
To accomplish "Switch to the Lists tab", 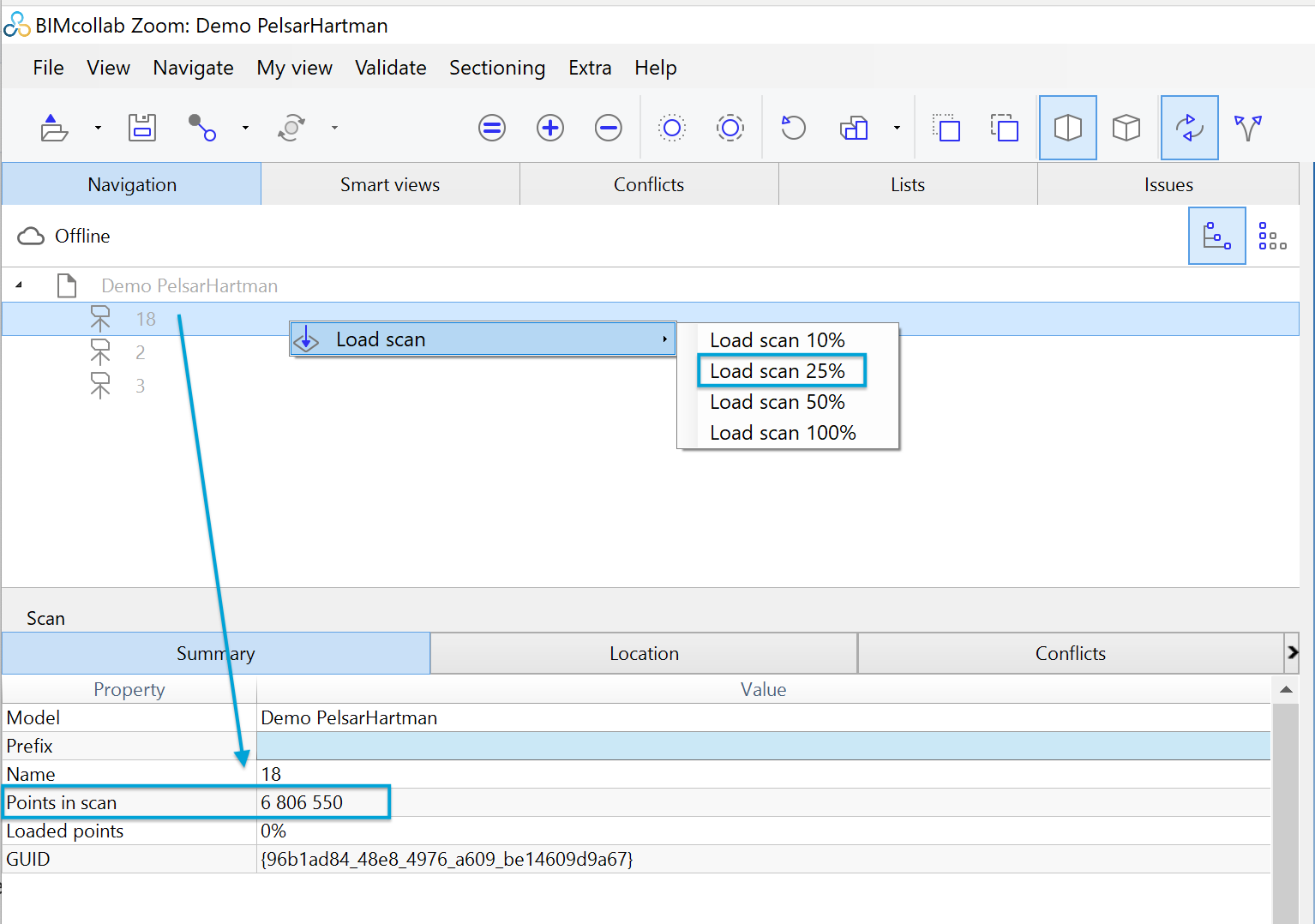I will 908,184.
